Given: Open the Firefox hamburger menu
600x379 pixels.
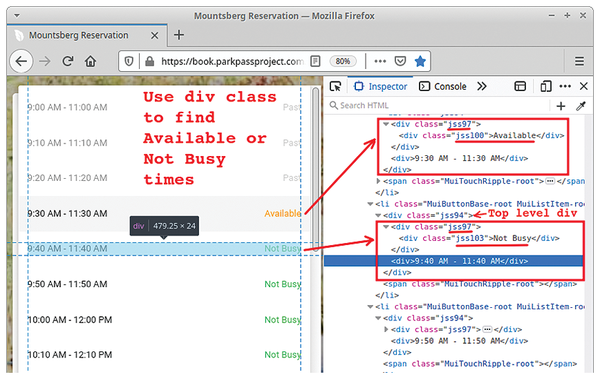Looking at the screenshot, I should tap(579, 61).
